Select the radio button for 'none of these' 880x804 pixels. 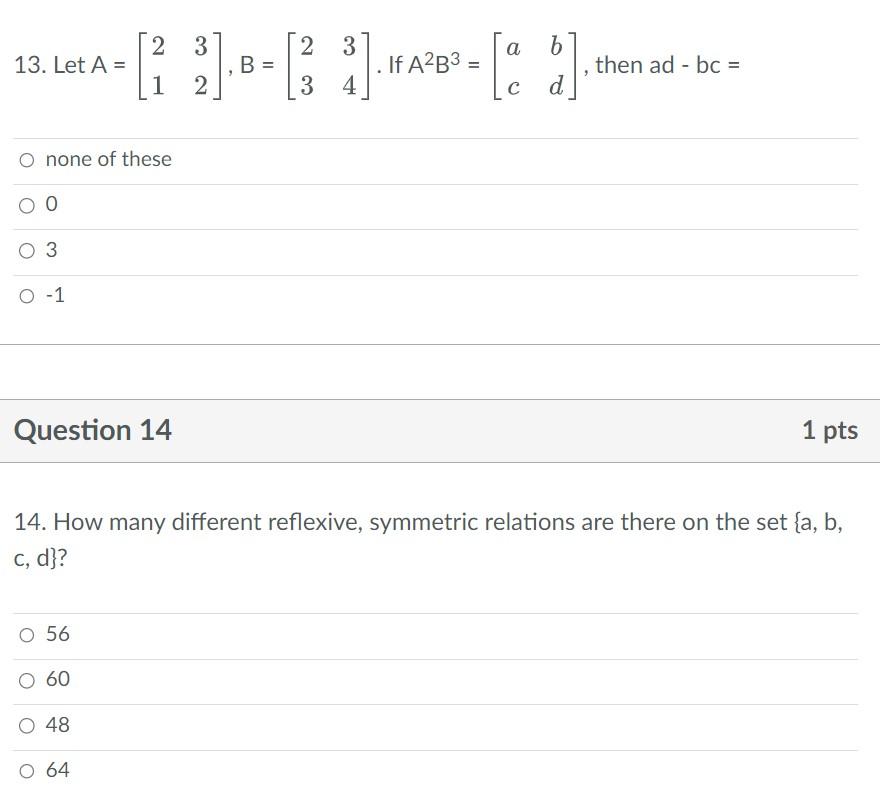coord(26,158)
